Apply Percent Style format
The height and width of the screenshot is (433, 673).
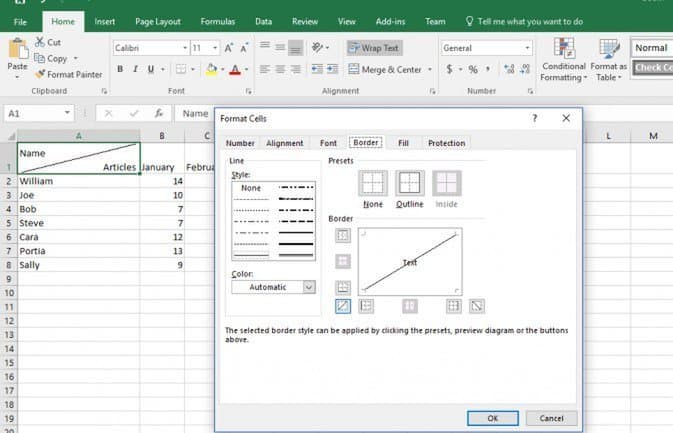coord(473,69)
